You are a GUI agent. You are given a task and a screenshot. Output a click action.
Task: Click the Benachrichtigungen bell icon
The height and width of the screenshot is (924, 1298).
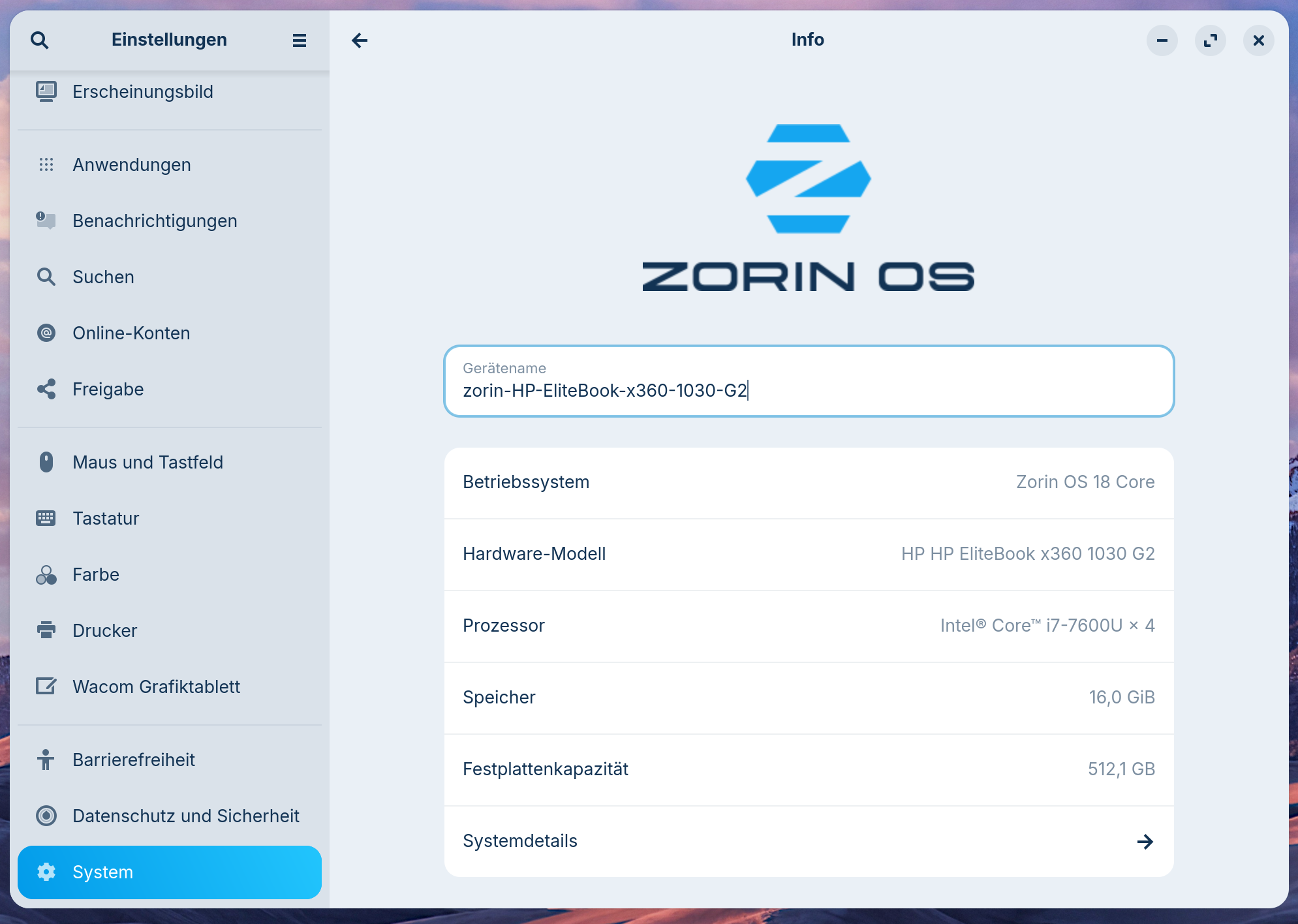(46, 221)
